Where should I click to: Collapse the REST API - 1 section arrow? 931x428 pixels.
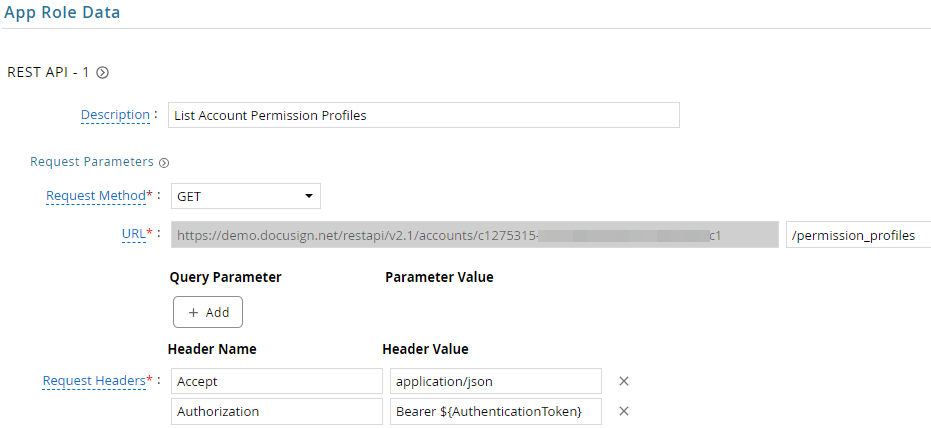click(102, 73)
